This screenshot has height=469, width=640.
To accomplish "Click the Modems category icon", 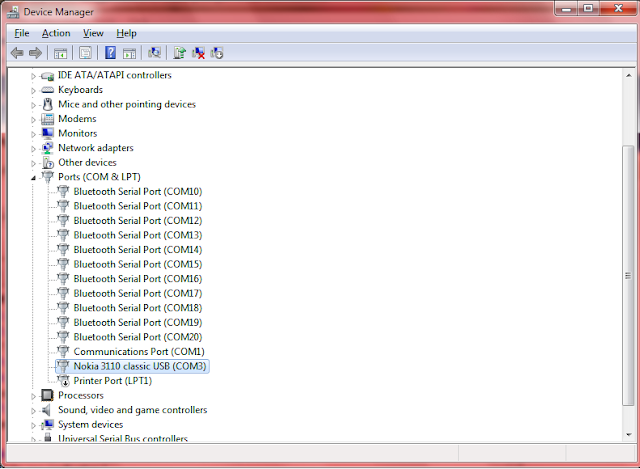I will click(47, 119).
